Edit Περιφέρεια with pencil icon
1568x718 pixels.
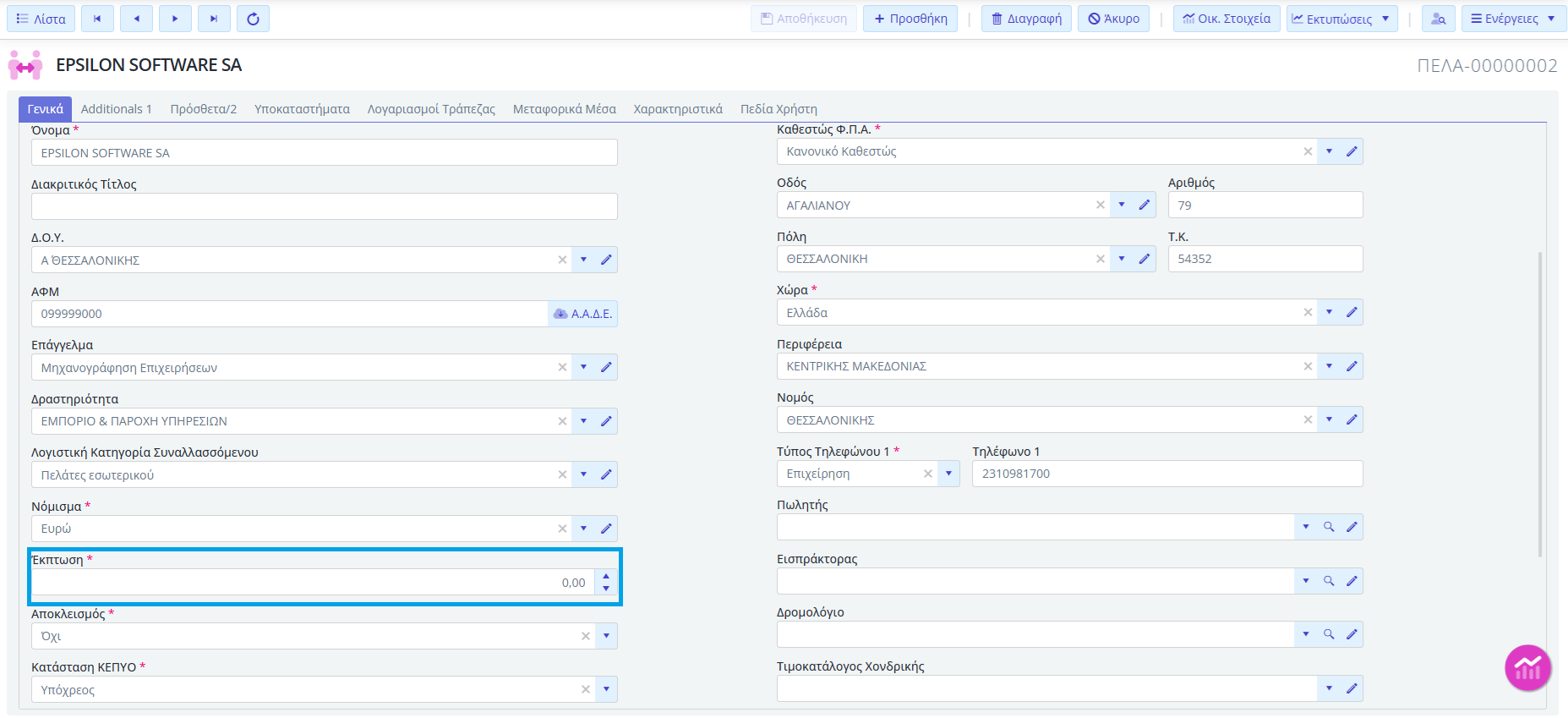(x=1352, y=366)
